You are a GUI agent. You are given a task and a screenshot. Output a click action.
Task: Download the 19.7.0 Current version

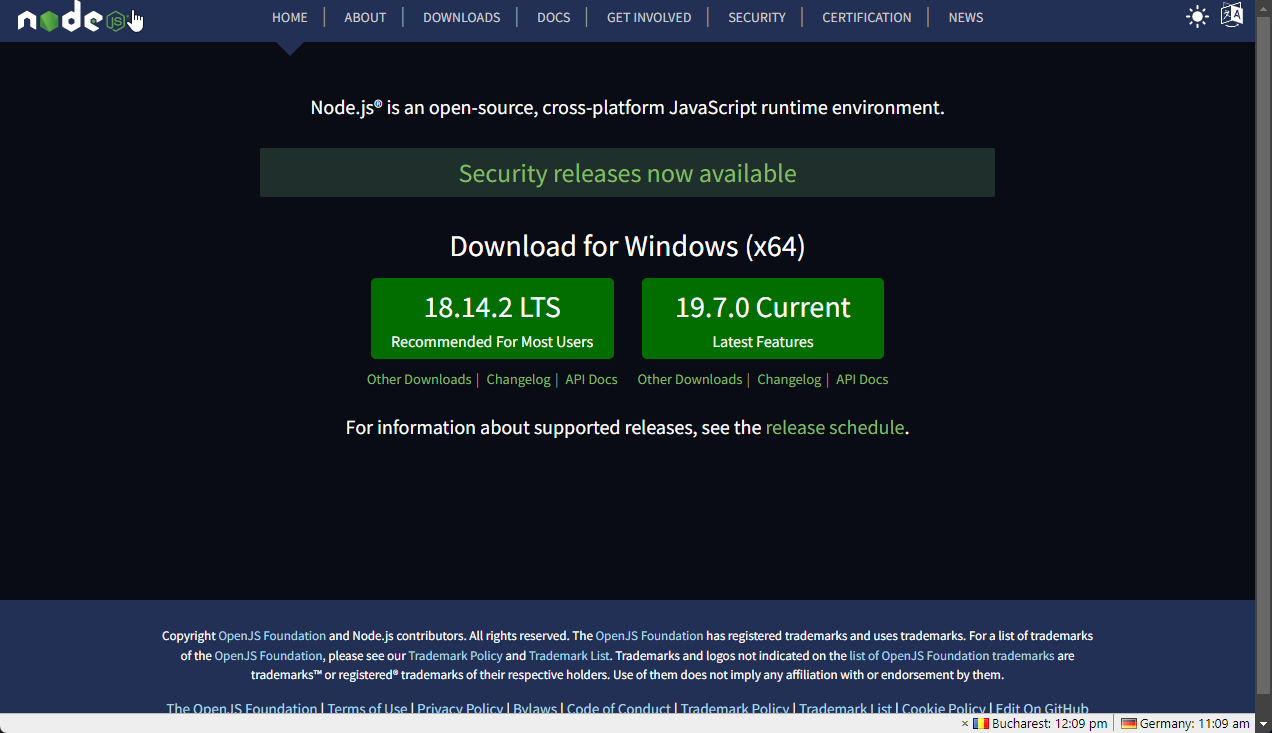click(763, 318)
